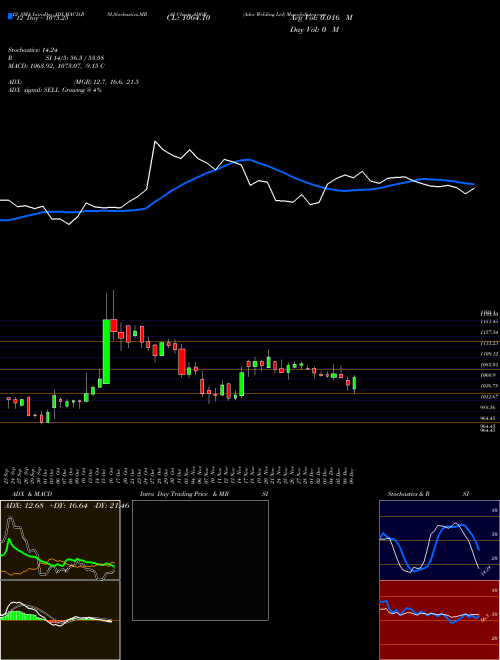The height and width of the screenshot is (660, 500).
Task: Click the '+DY: 16.64' value in ADX panel
Action: coord(69,505)
